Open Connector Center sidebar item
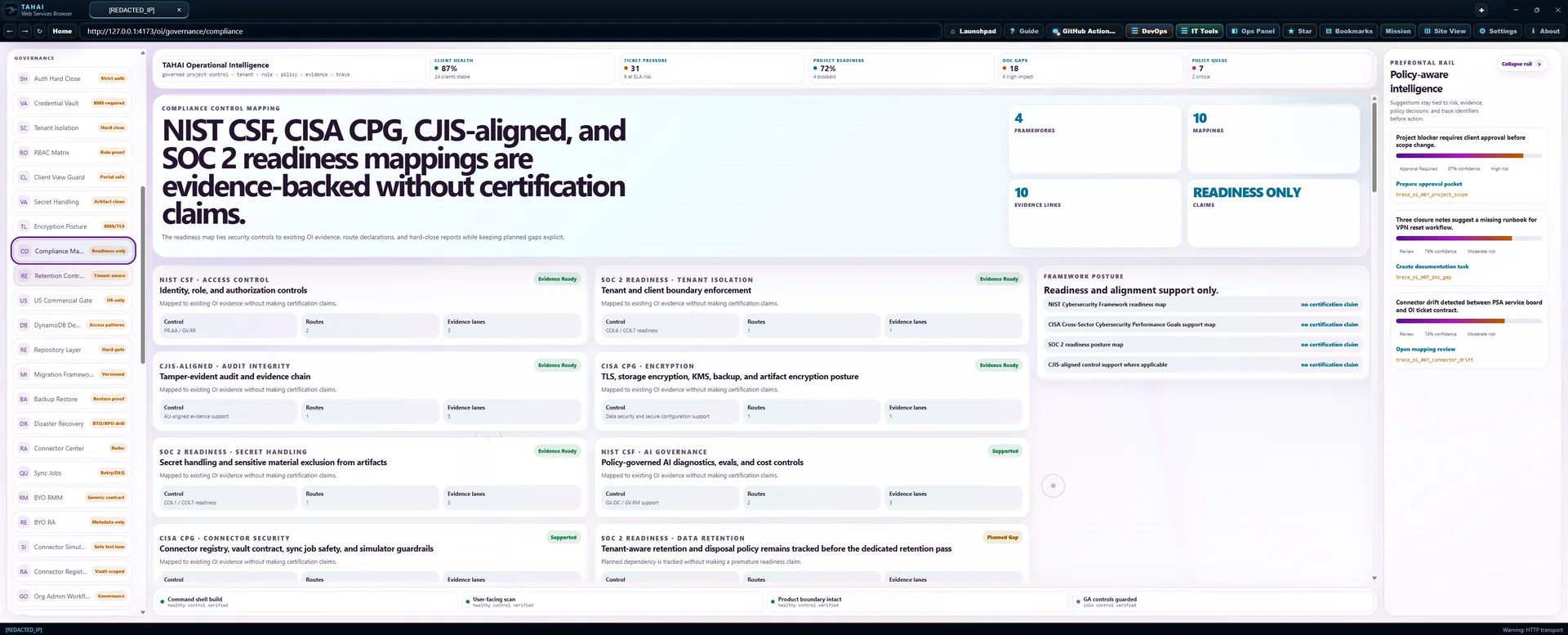The height and width of the screenshot is (635, 1568). tap(73, 448)
